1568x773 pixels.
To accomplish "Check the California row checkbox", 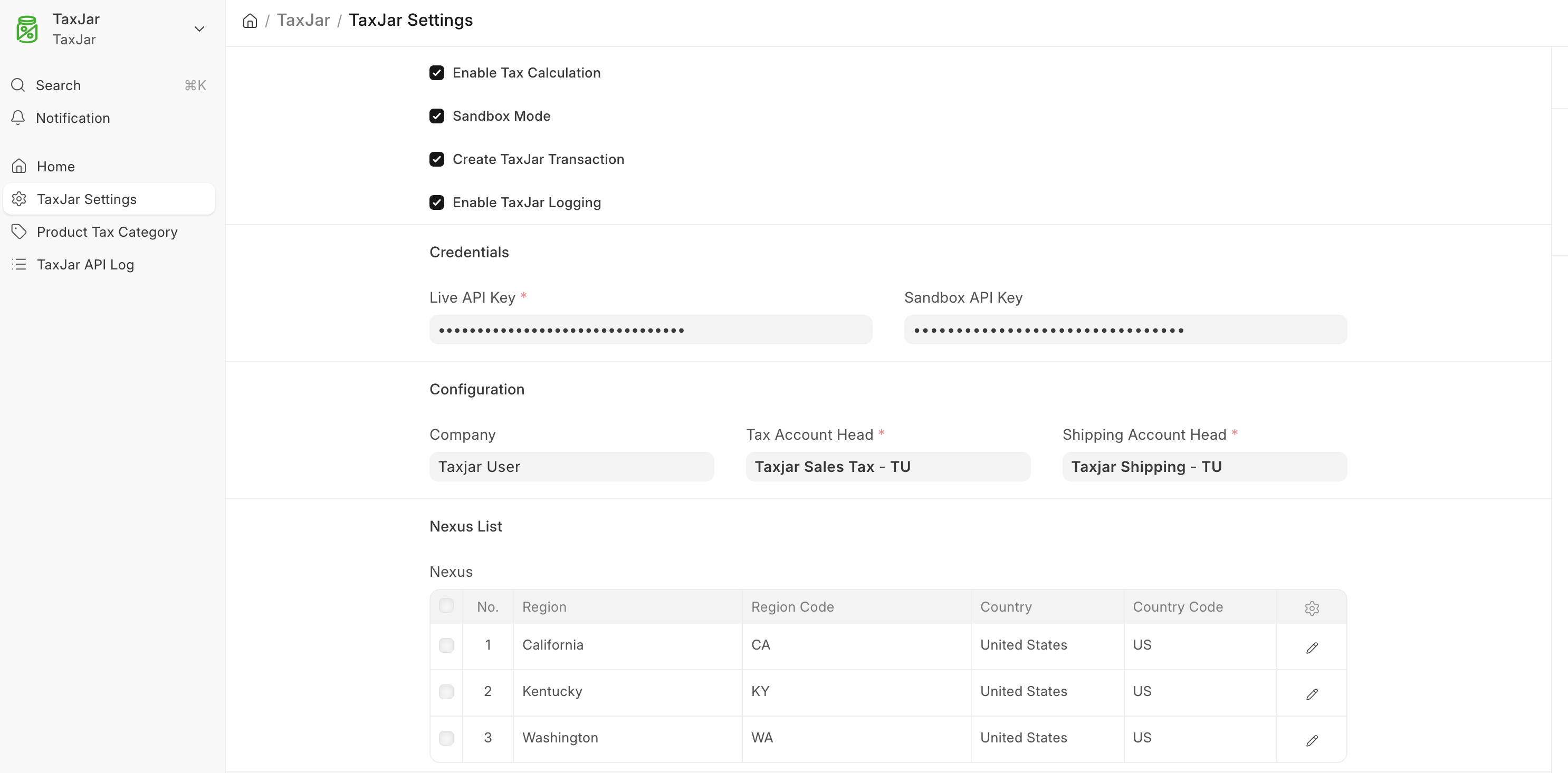I will click(x=446, y=646).
